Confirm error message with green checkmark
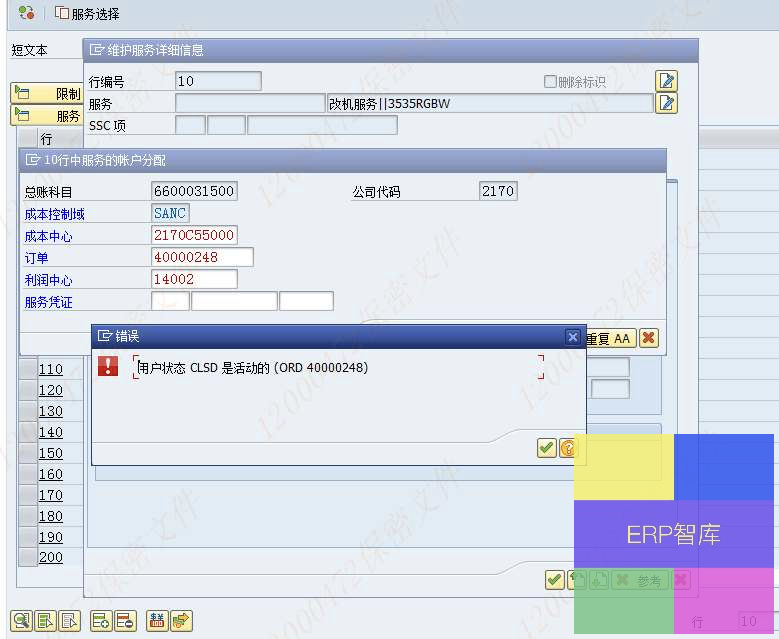The image size is (779, 639). pos(546,448)
